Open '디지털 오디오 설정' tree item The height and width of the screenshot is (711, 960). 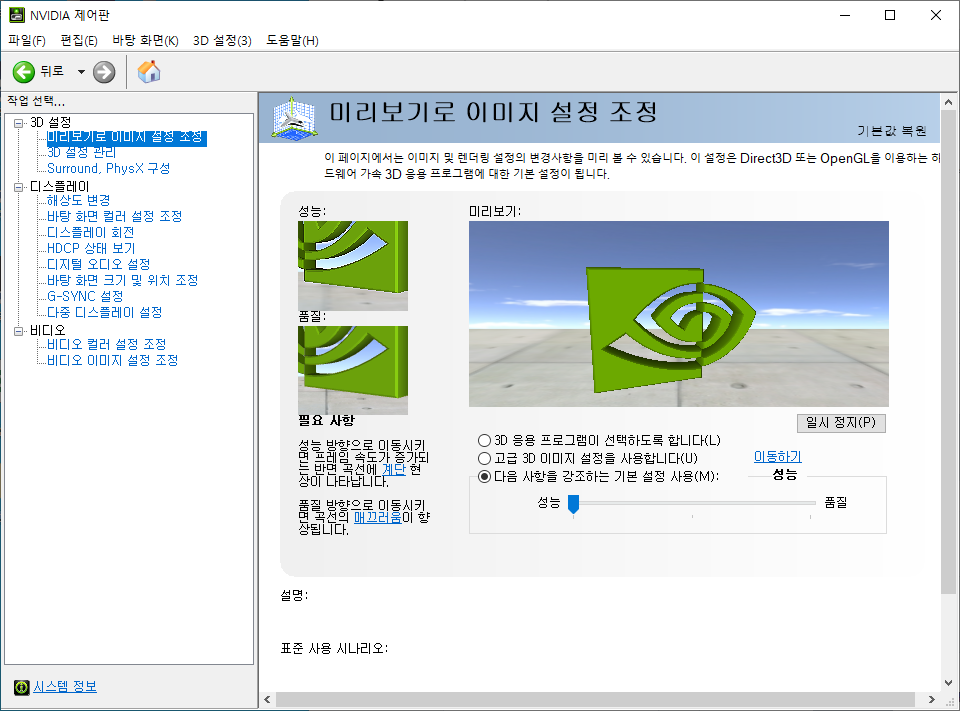99,264
